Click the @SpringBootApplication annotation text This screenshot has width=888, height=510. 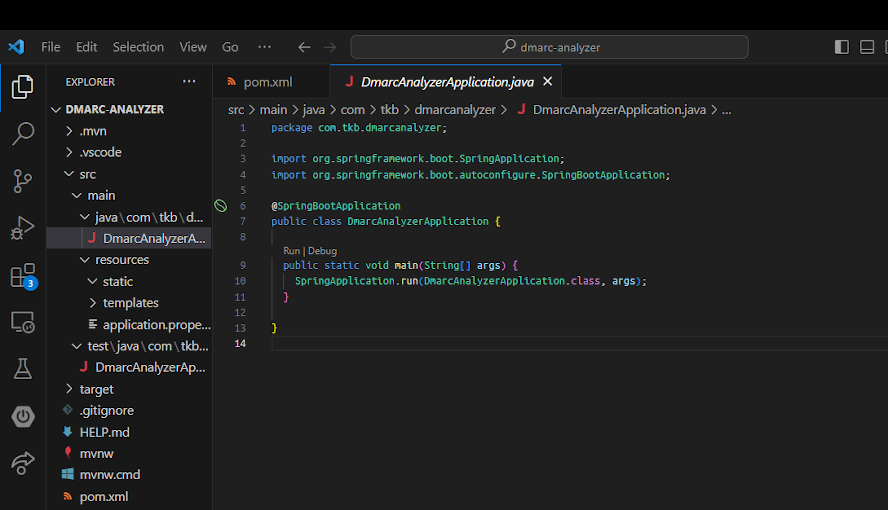336,206
